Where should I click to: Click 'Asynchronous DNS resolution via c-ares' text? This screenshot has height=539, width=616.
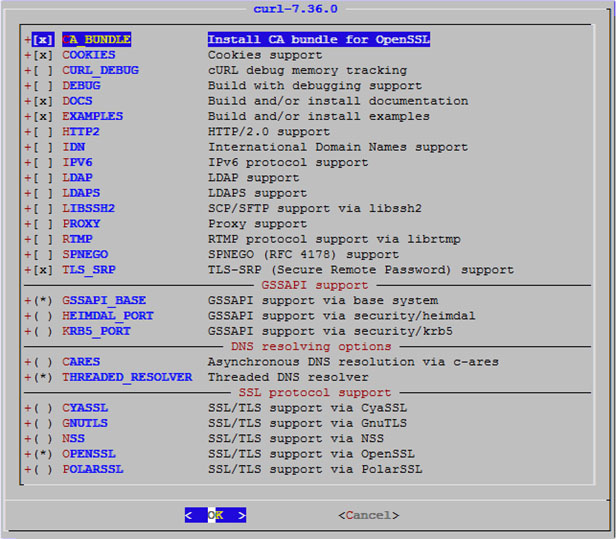point(353,362)
